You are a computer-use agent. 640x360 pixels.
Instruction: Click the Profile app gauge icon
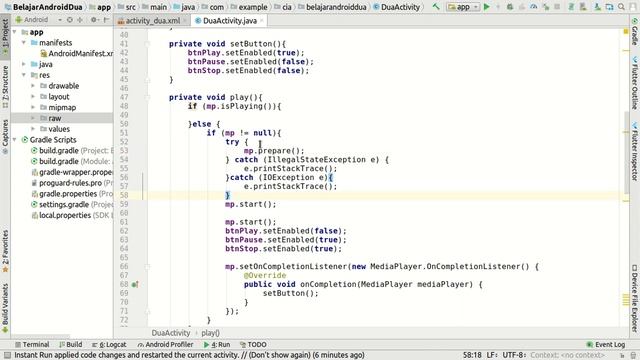tap(533, 7)
